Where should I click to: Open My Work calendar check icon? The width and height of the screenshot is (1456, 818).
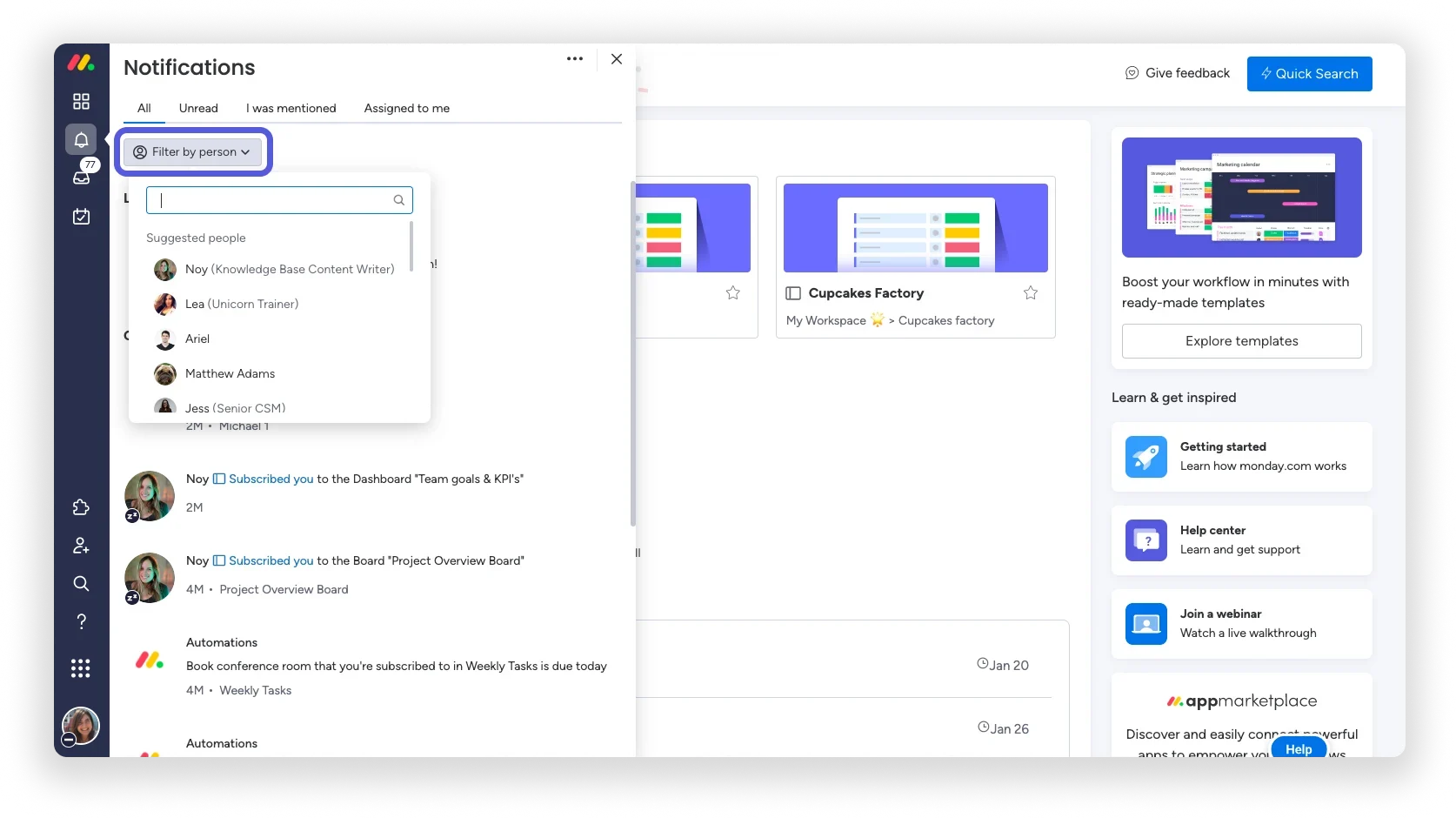point(81,216)
